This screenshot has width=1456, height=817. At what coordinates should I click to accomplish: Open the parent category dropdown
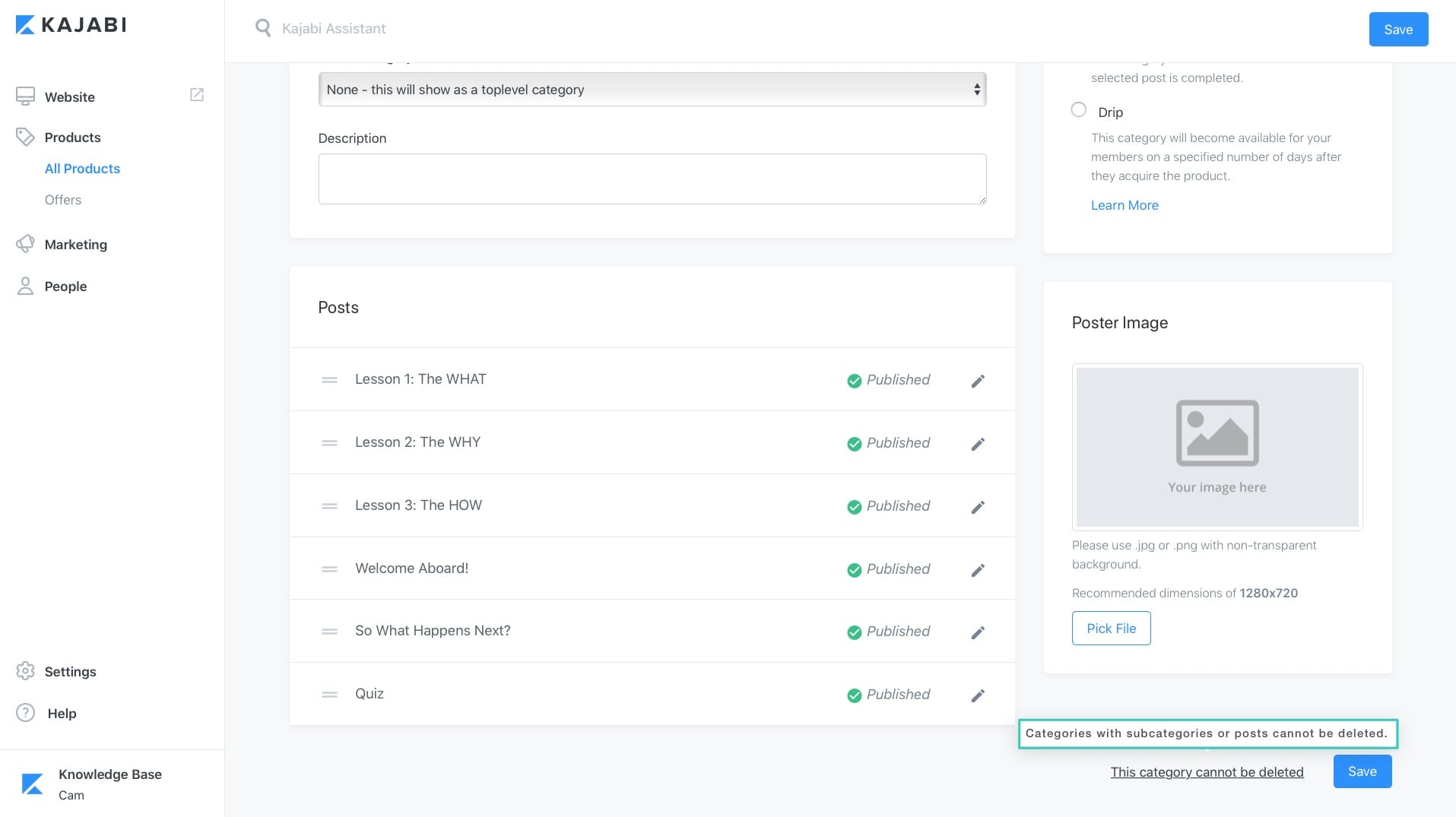coord(652,90)
